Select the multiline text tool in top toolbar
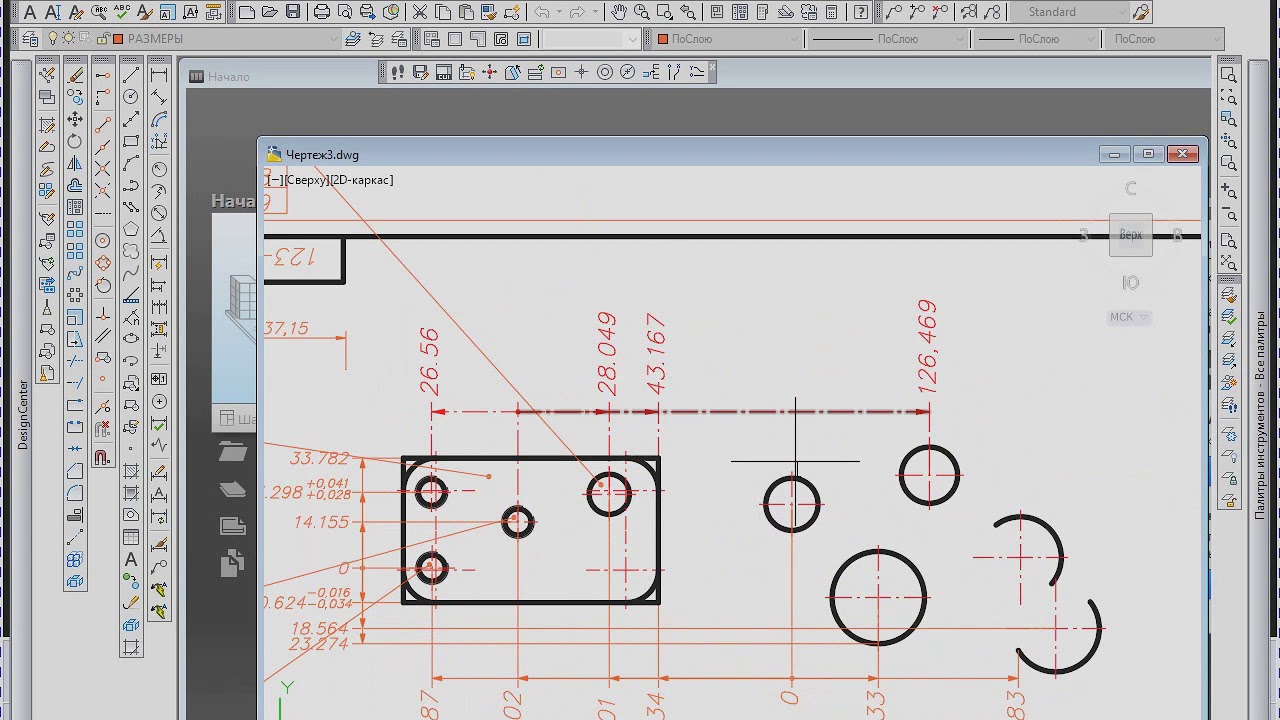Image resolution: width=1280 pixels, height=720 pixels. tap(30, 12)
